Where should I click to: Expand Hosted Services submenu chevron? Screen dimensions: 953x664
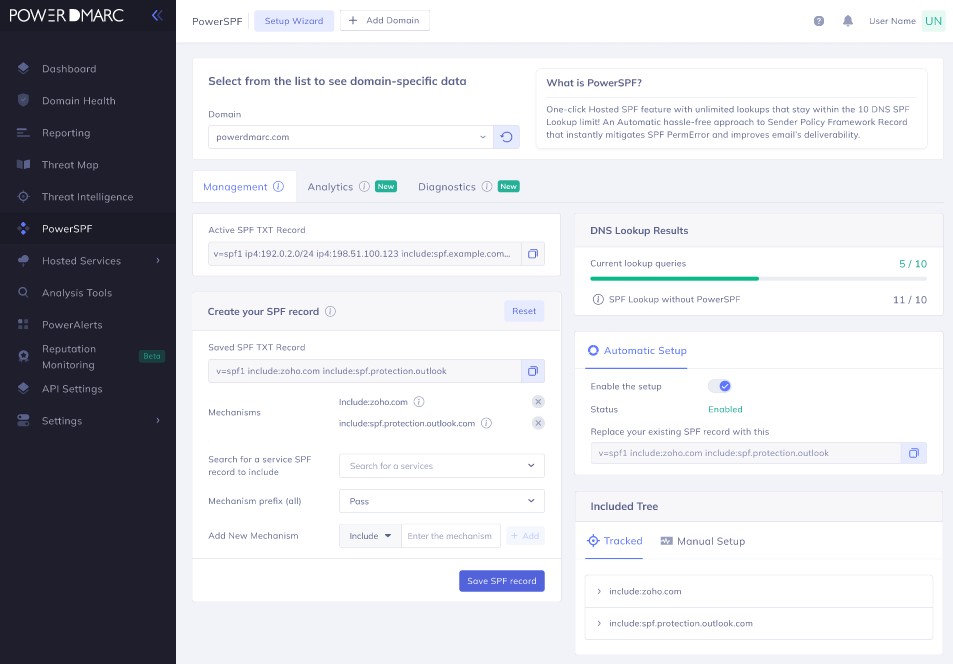click(158, 260)
